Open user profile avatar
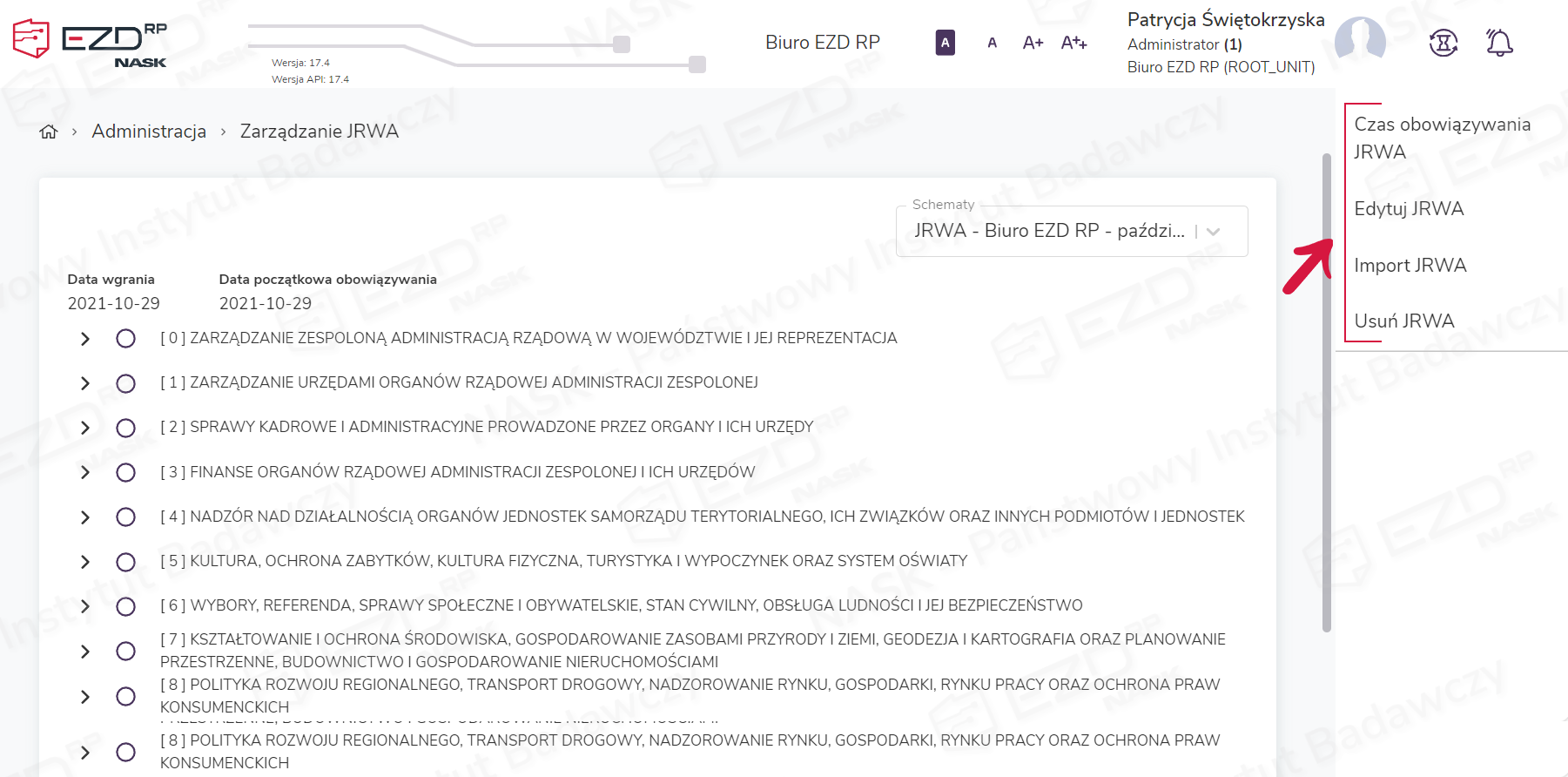This screenshot has height=777, width=1568. pos(1360,41)
